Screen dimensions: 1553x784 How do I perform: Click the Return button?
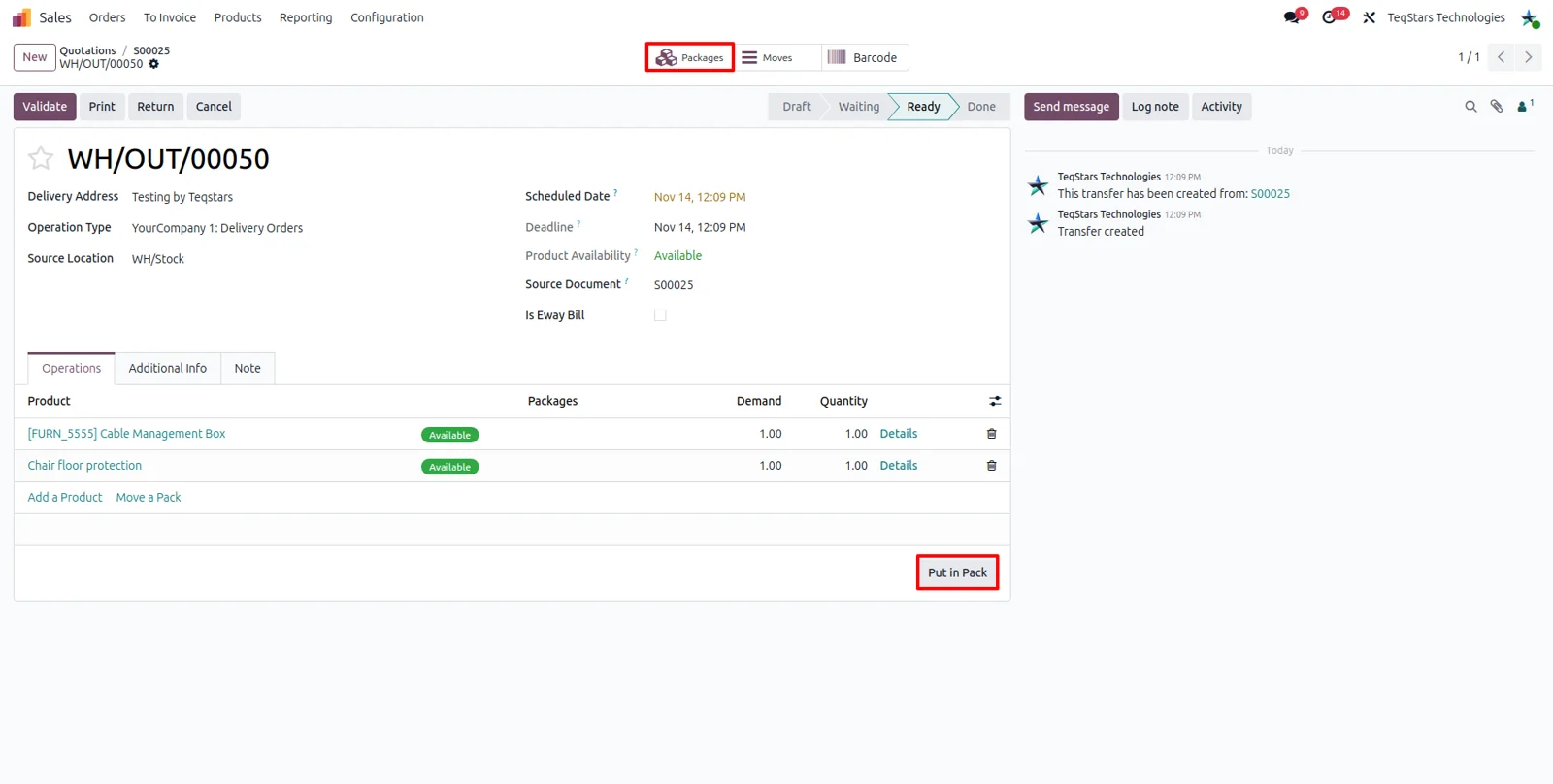pos(155,107)
